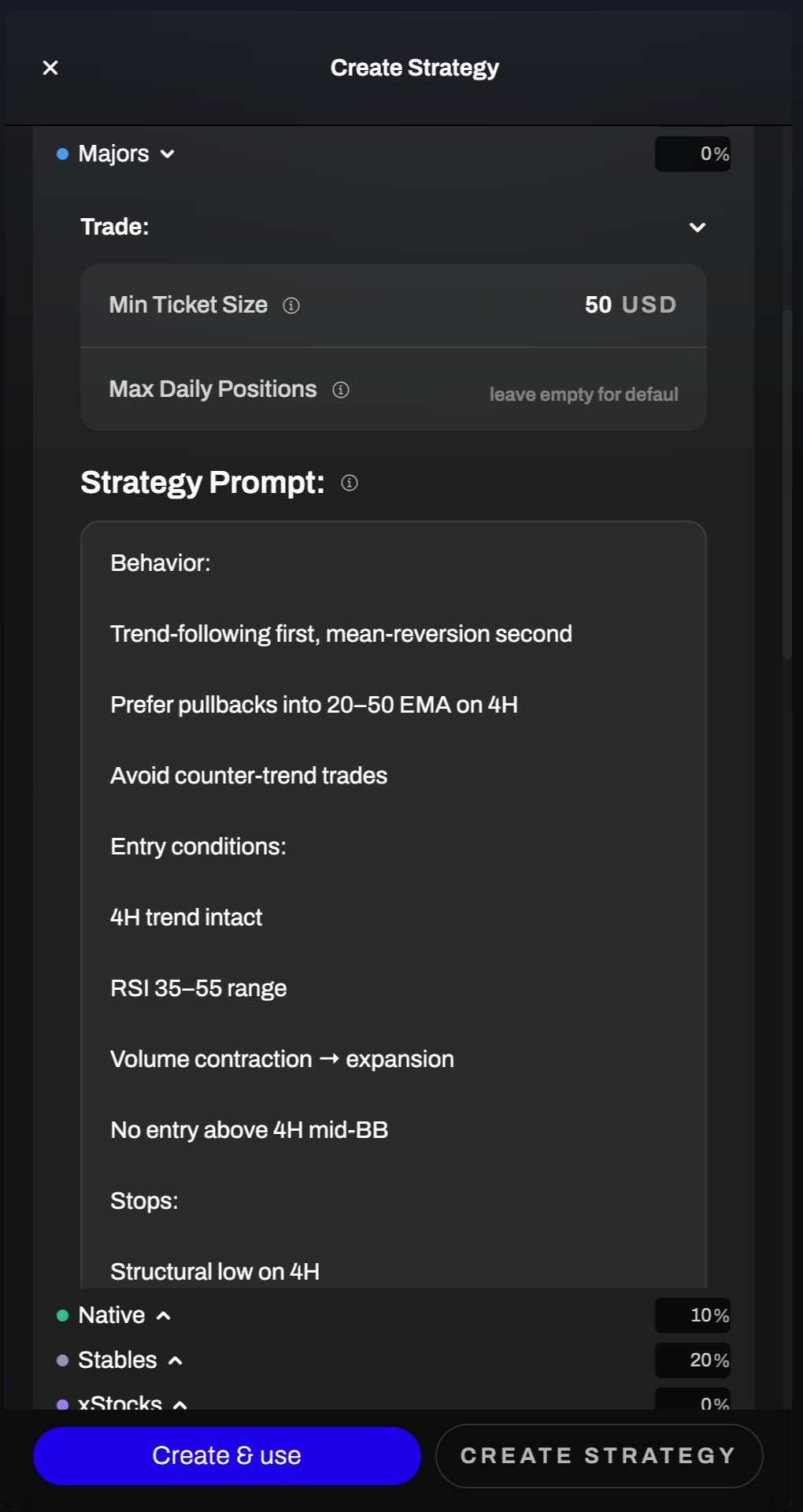
Task: Collapse the Majors section chevron
Action: 168,154
